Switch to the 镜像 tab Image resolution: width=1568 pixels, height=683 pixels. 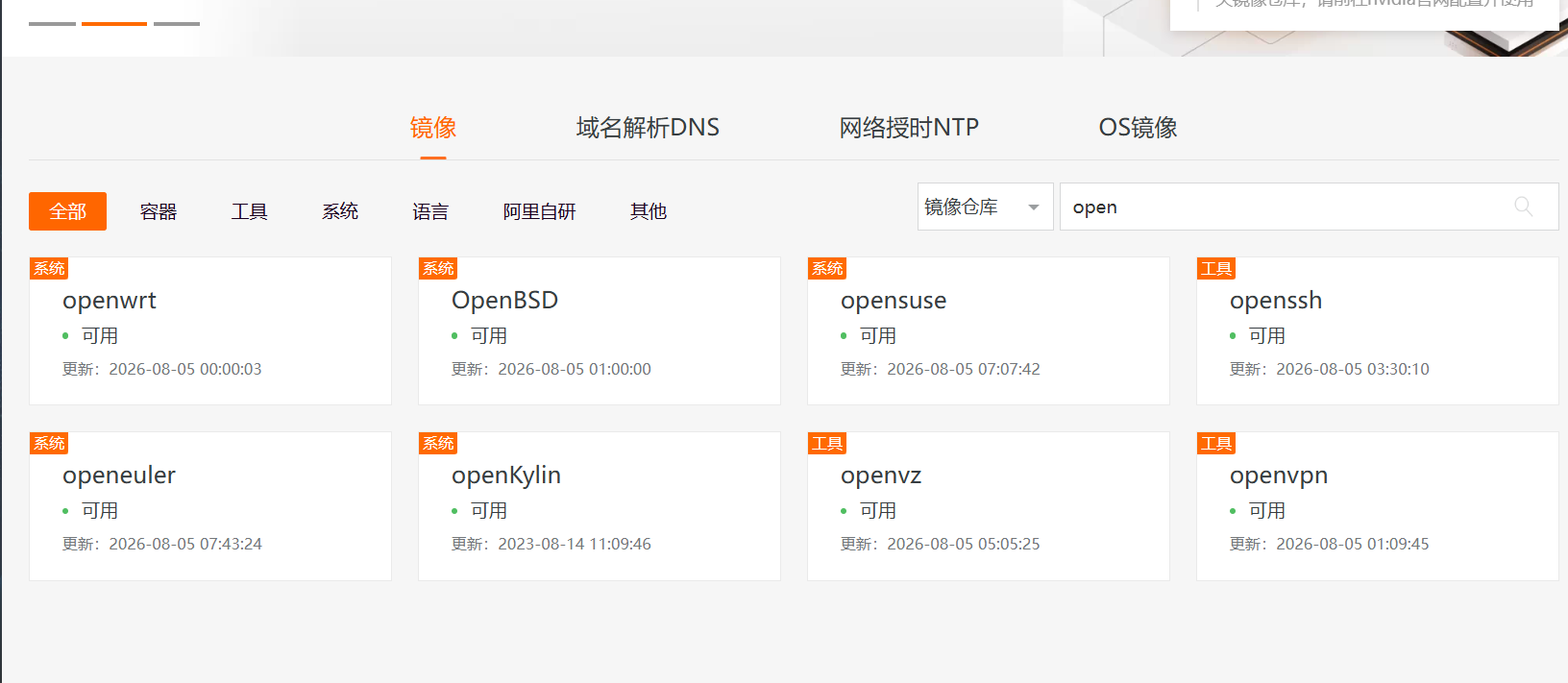click(433, 127)
